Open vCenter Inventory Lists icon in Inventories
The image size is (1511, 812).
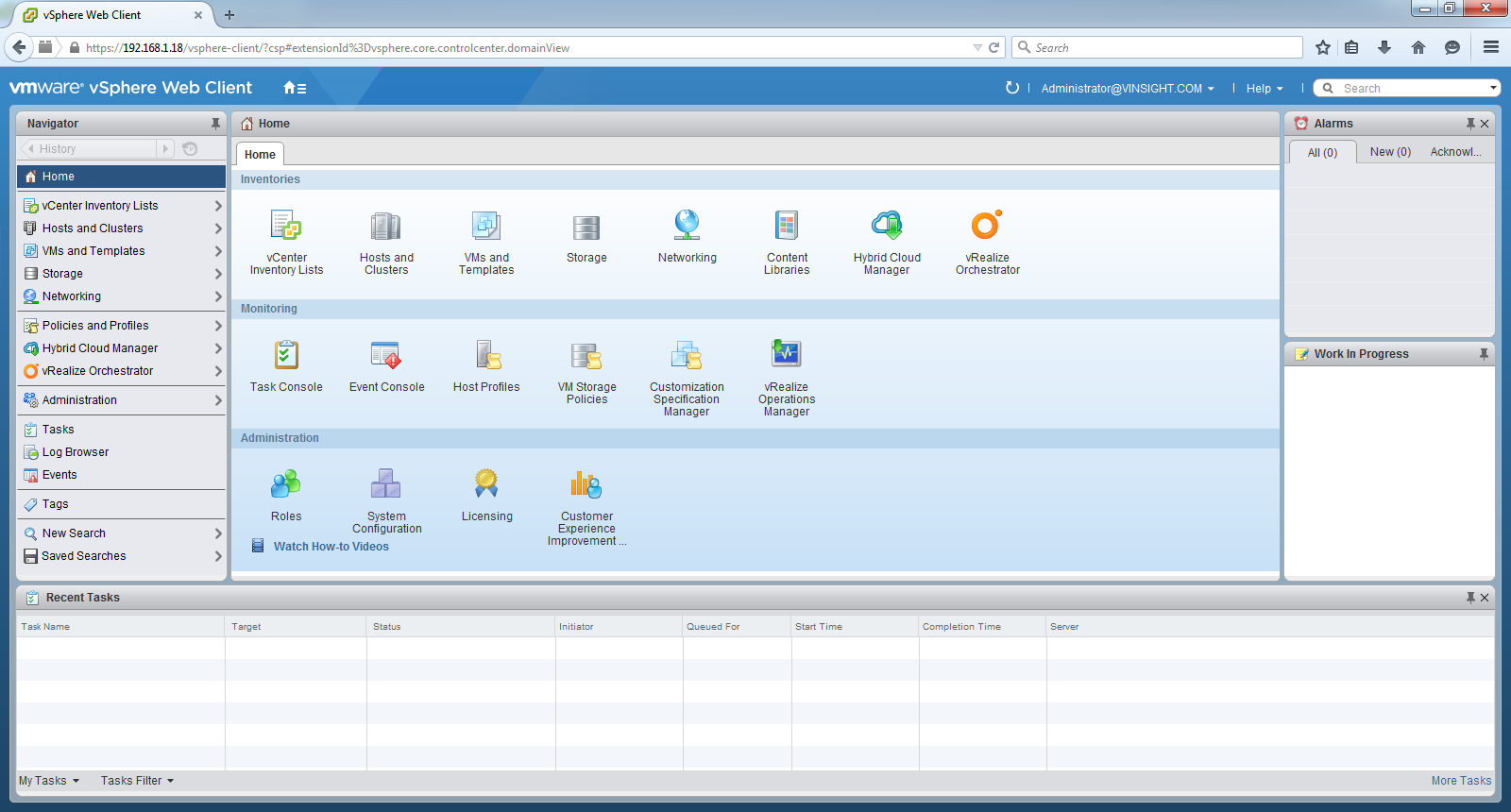[286, 227]
